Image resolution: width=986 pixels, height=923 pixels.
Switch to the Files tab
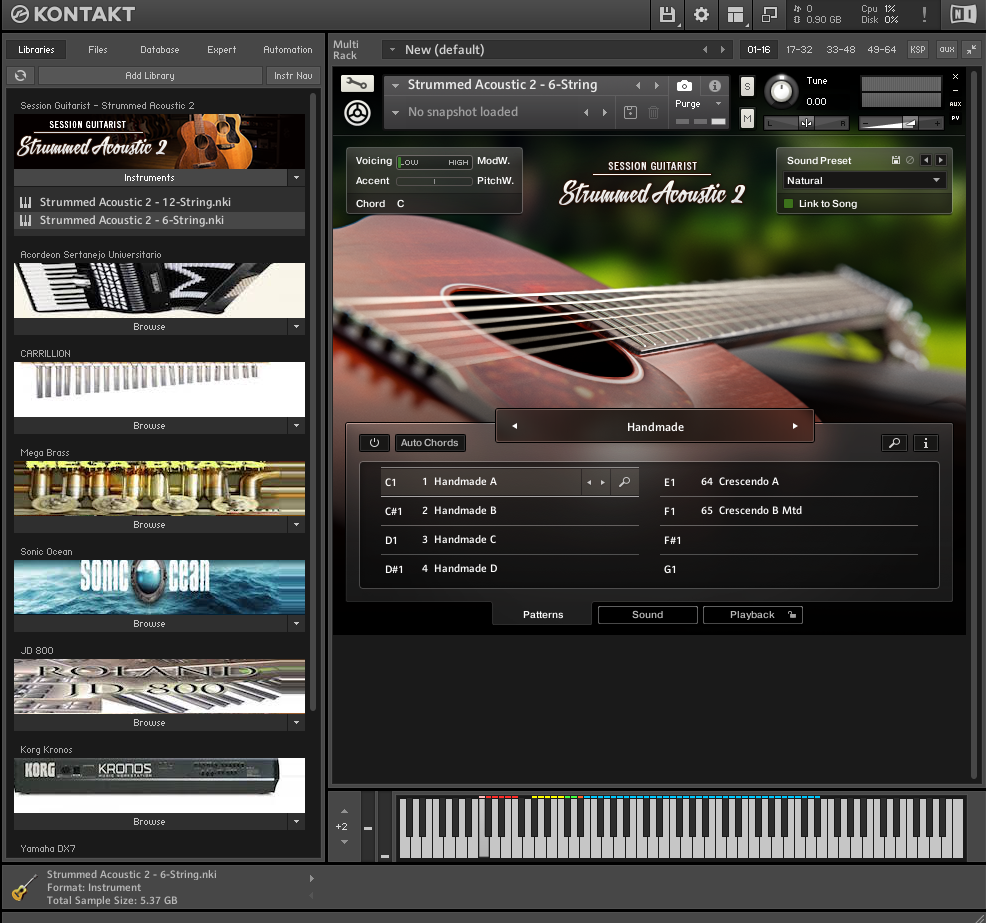(97, 50)
